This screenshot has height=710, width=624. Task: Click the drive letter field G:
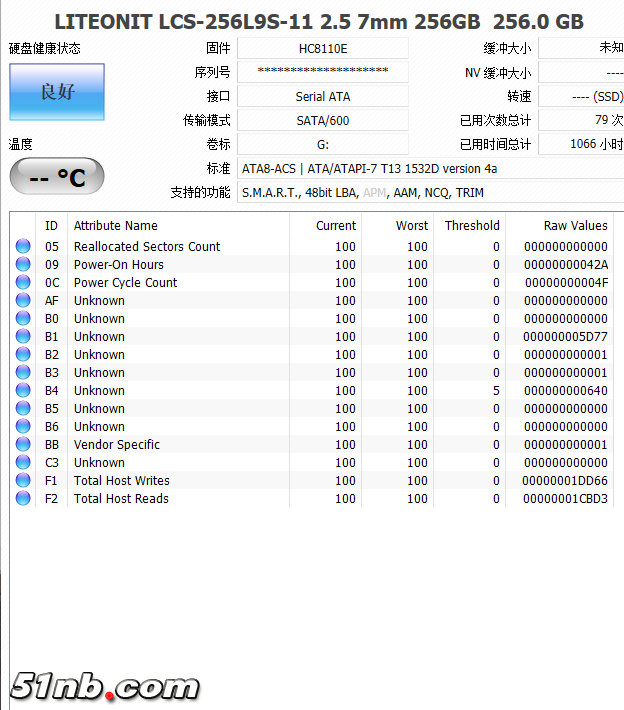(323, 144)
